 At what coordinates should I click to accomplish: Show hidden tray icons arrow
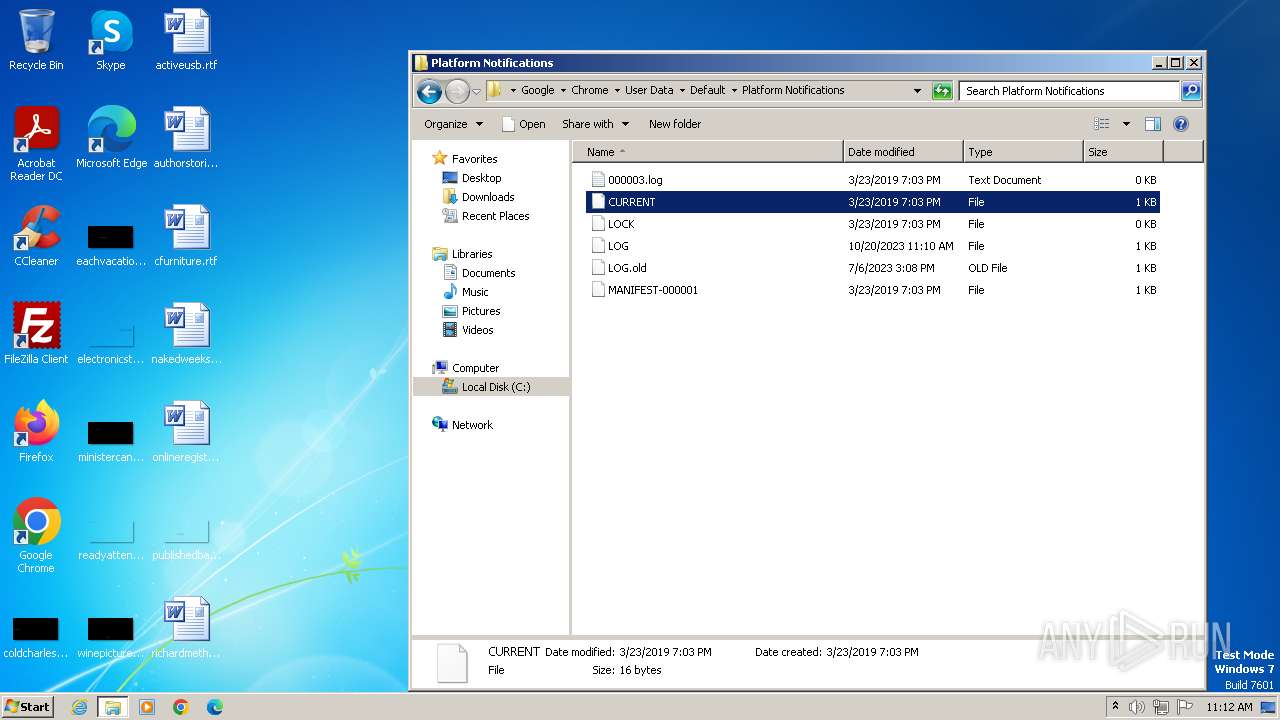coord(1116,707)
